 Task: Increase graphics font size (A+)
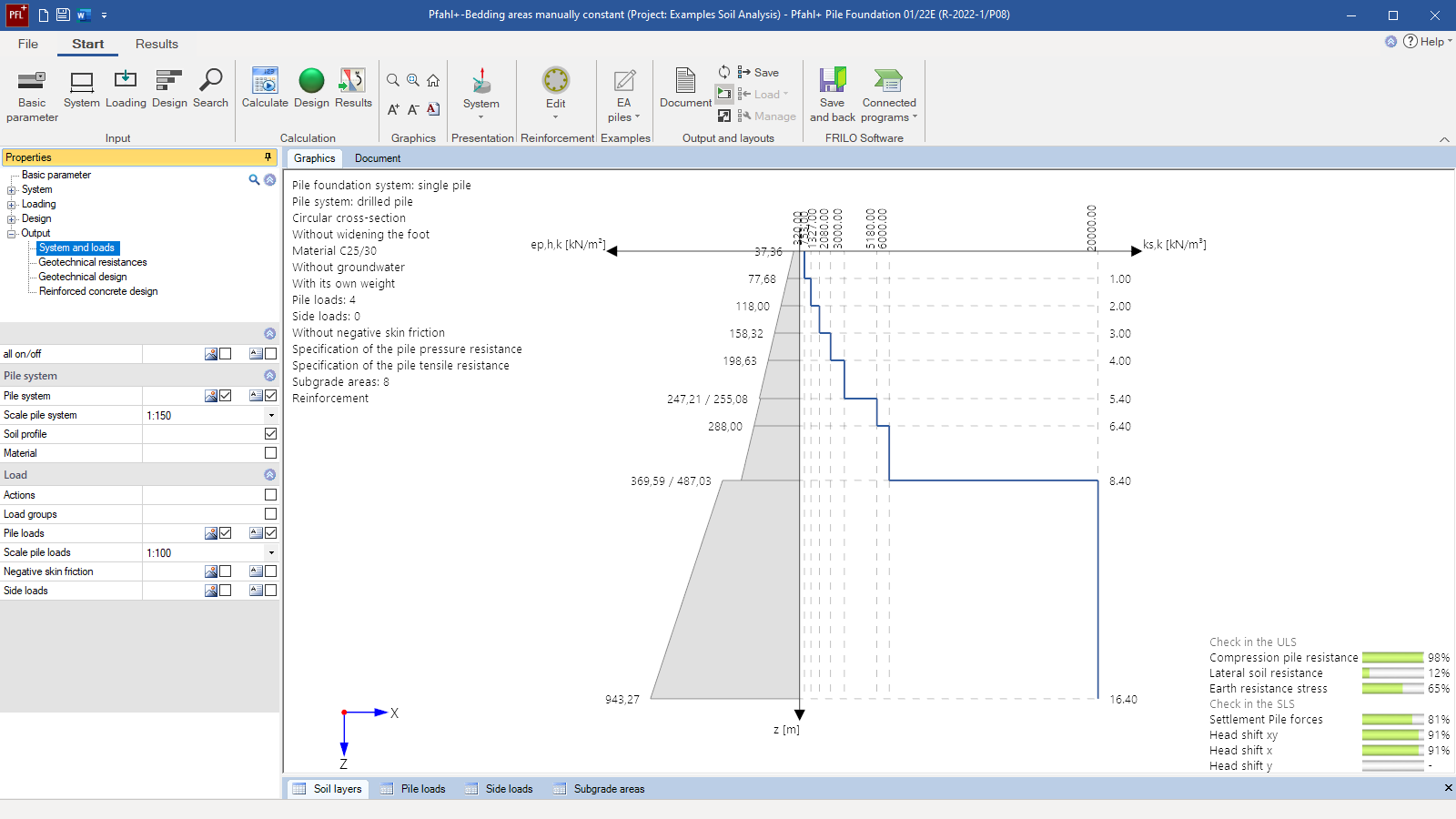[393, 109]
